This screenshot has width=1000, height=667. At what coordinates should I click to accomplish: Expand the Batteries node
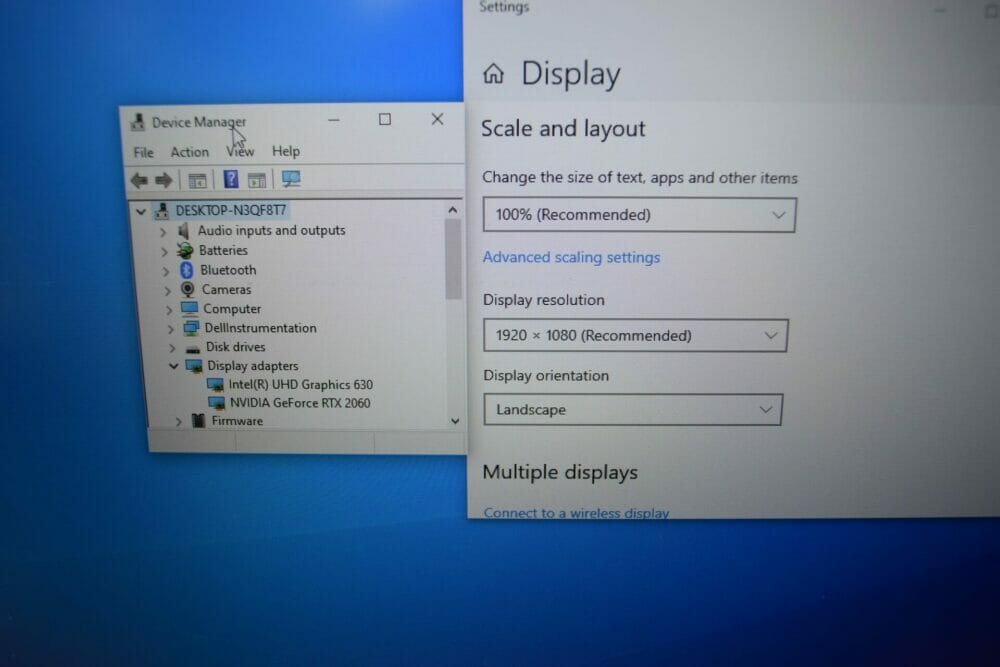165,252
